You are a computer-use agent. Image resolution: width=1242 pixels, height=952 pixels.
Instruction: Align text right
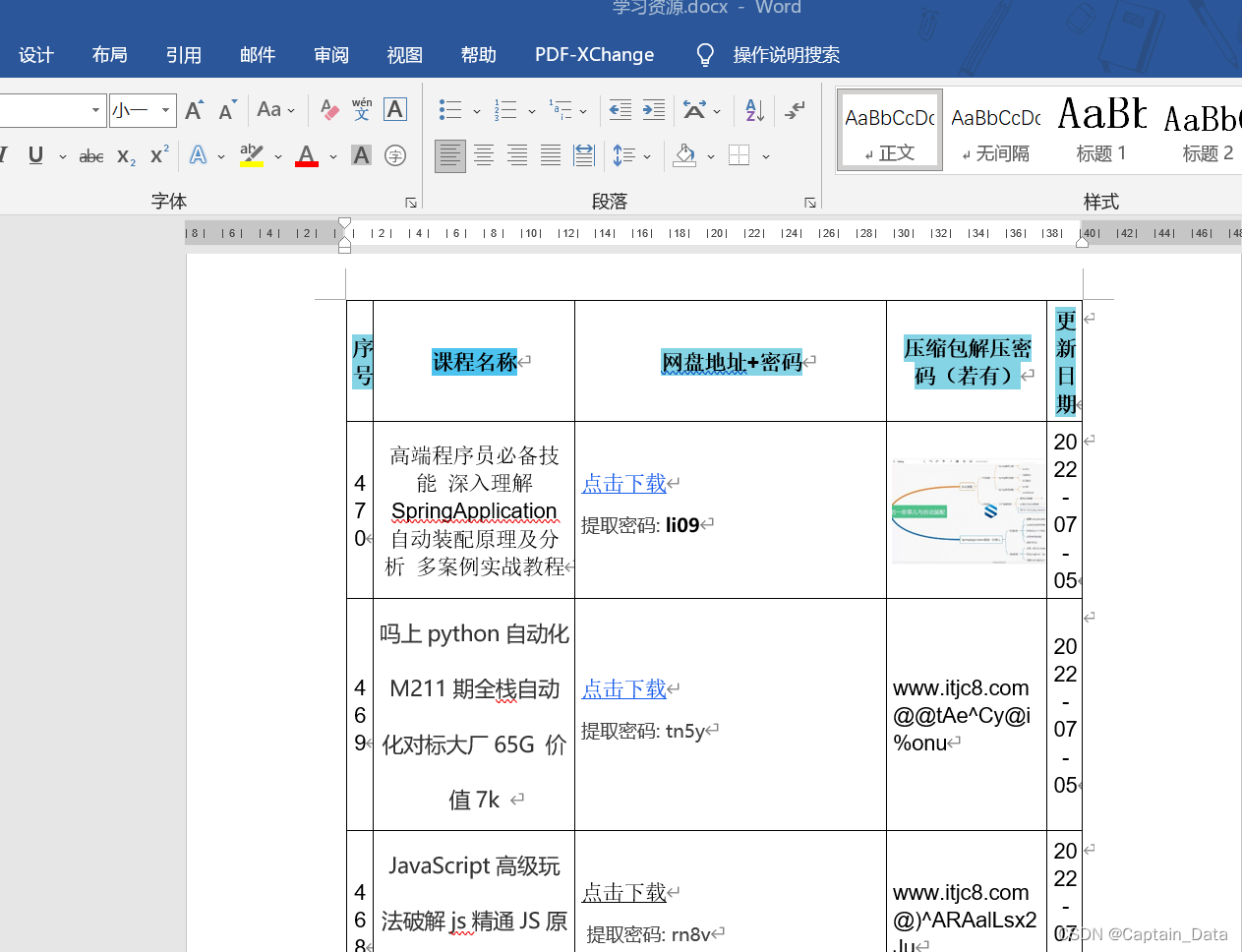[517, 155]
